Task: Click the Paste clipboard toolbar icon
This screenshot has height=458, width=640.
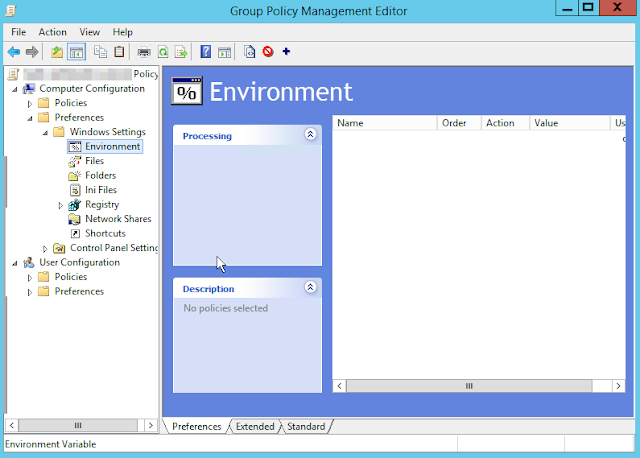Action: pos(119,52)
